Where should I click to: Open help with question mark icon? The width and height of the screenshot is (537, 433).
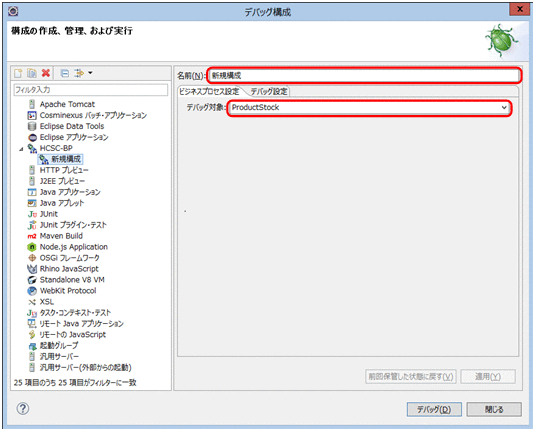click(23, 408)
